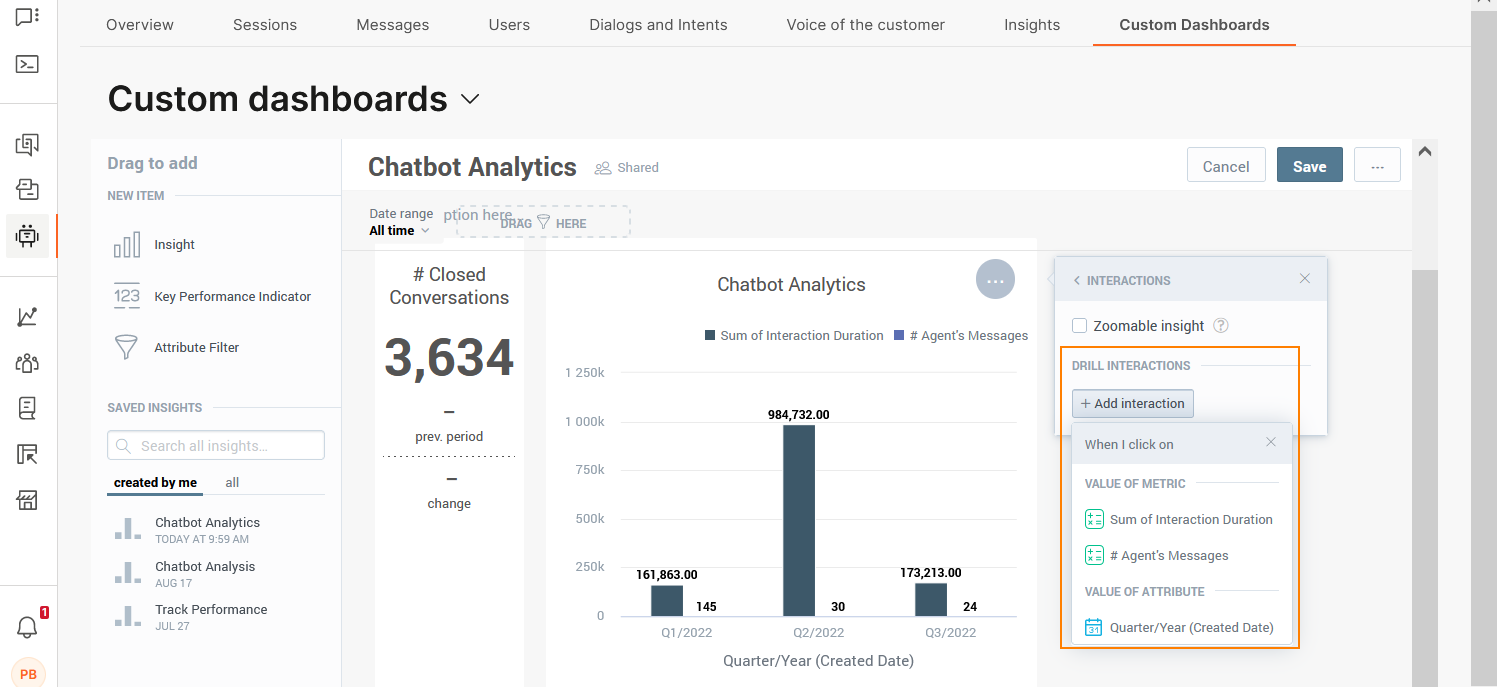Screen dimensions: 1497x687
Task: Select the agents/people icon in the sidebar
Action: point(29,363)
